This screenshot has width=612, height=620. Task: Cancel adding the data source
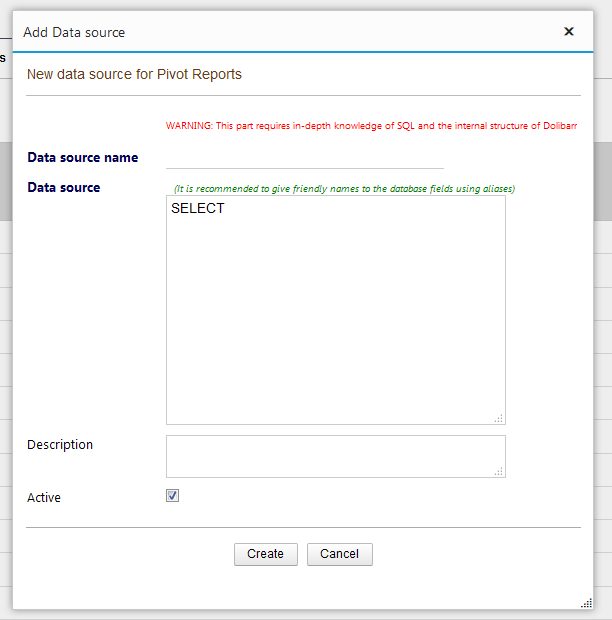340,554
